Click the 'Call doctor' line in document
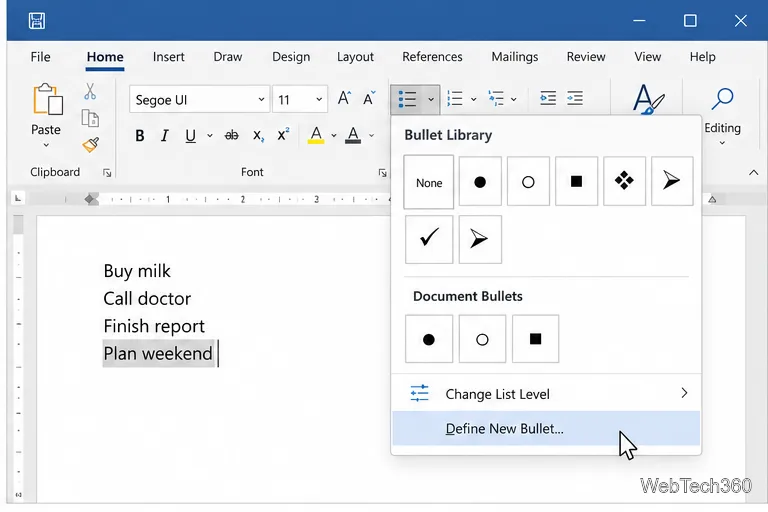Screen dimensions: 768x512 [147, 298]
